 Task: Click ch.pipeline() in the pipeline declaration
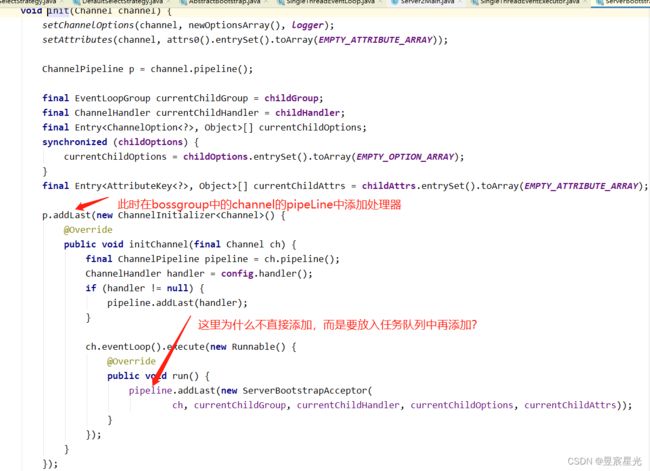[x=299, y=259]
